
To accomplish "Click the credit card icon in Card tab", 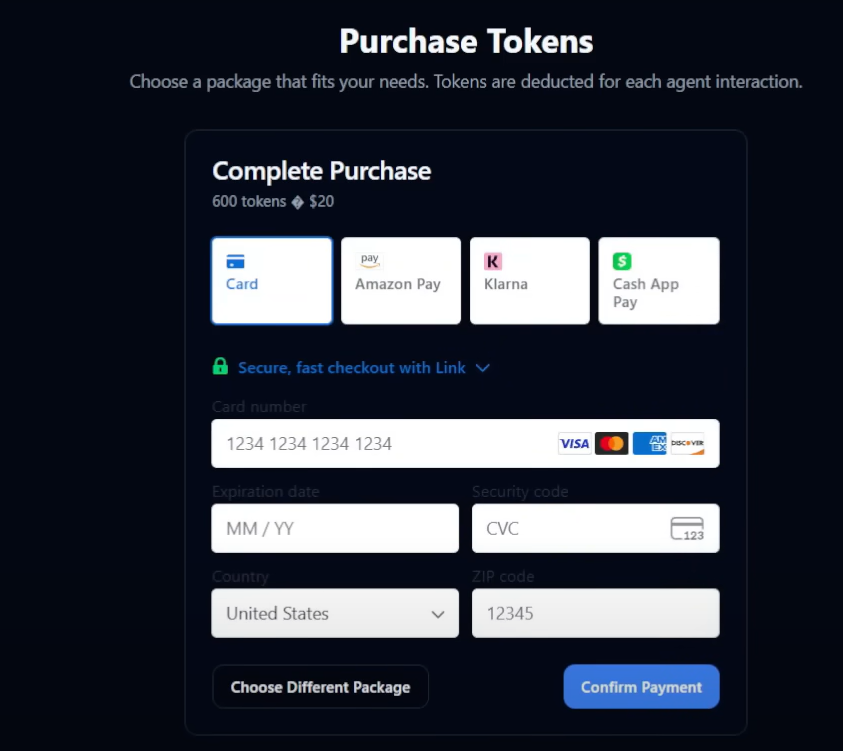I will 236,262.
